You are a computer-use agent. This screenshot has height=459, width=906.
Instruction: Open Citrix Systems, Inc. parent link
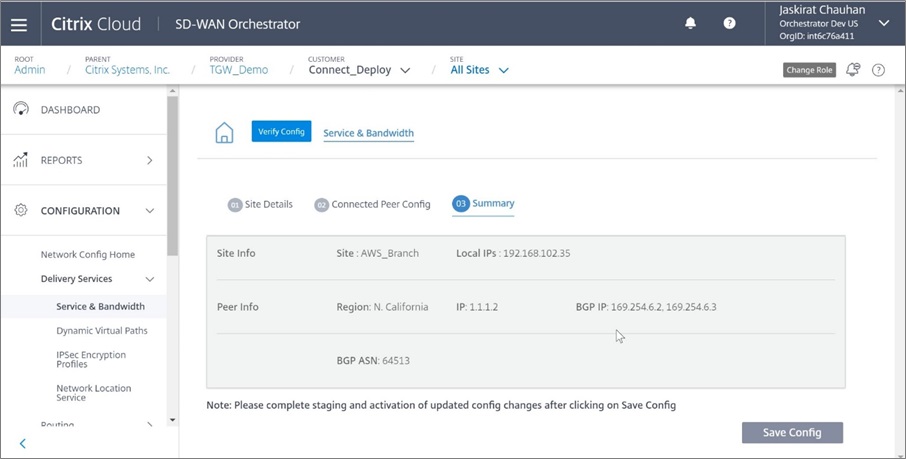point(127,70)
